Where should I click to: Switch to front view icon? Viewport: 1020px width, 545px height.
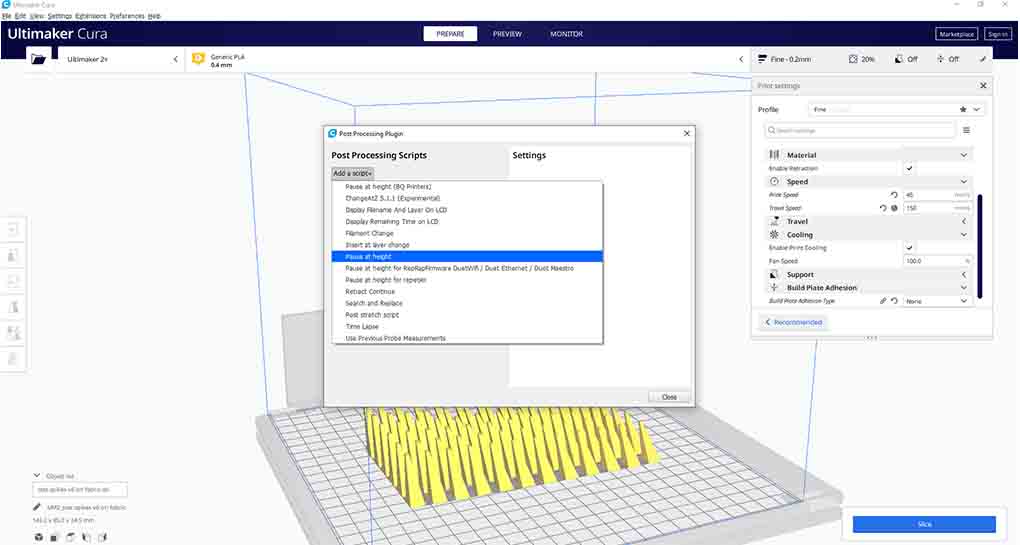pos(55,537)
